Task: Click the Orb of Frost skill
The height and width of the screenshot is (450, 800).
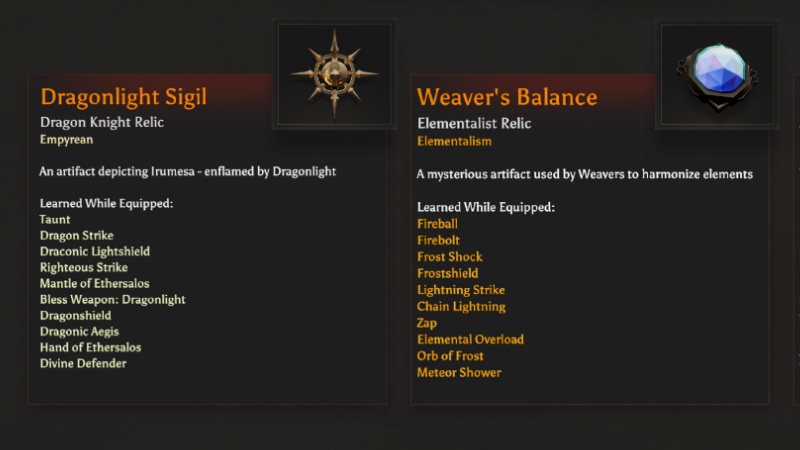Action: pos(450,356)
